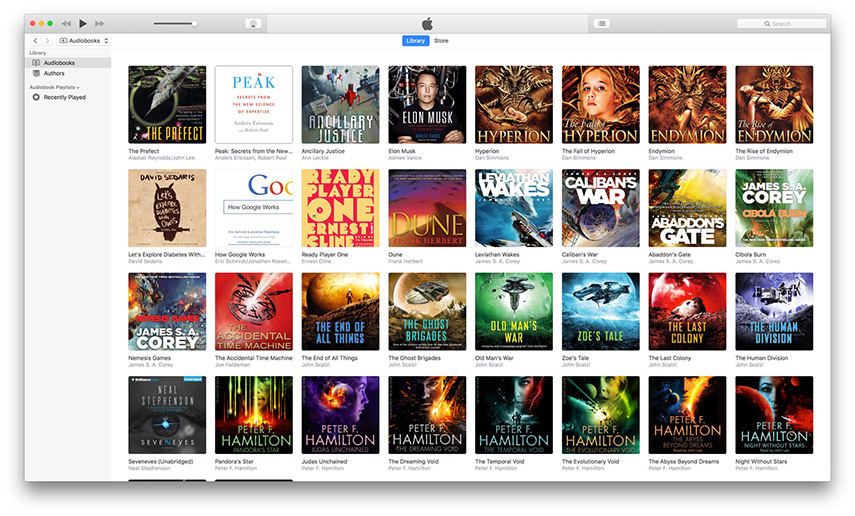
Task: Select Audiobooks in the sidebar
Action: 68,63
